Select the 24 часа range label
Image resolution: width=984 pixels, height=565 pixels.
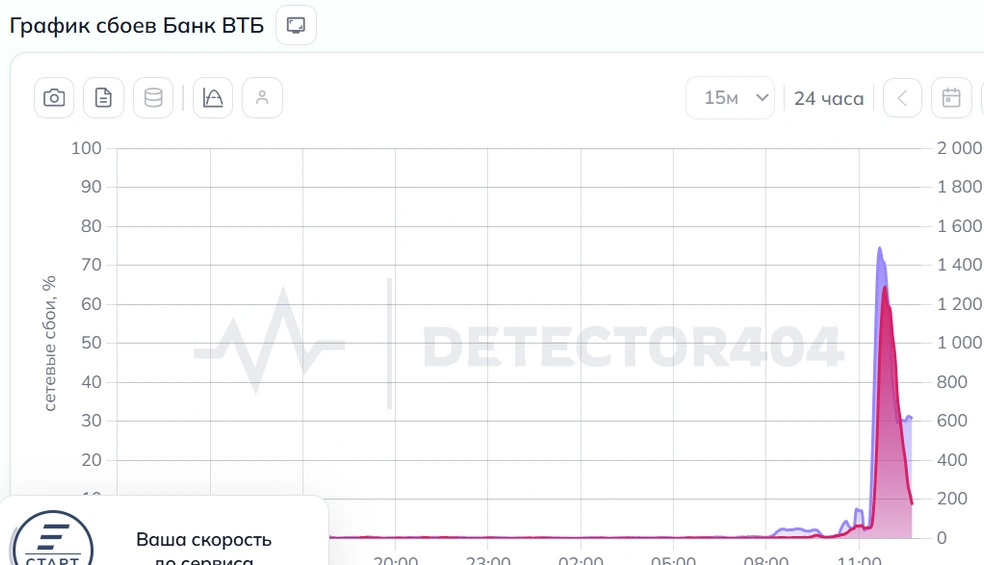click(828, 99)
